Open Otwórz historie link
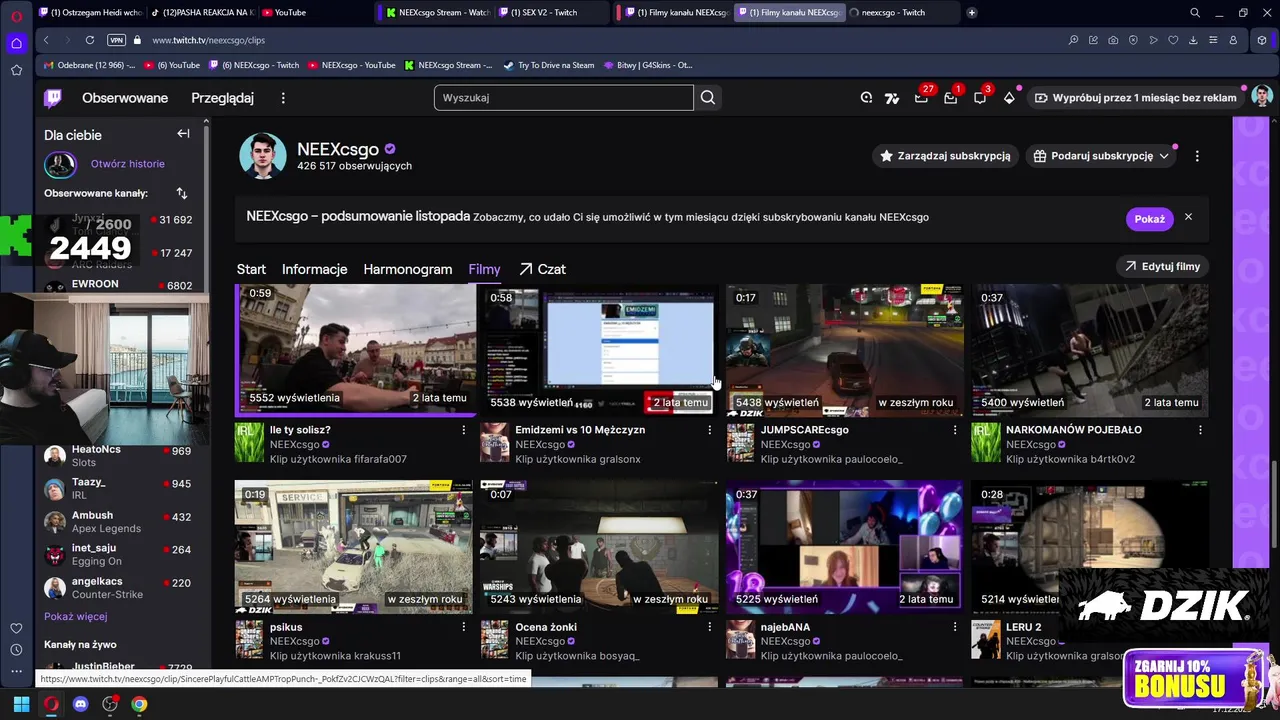Viewport: 1280px width, 720px height. 128,164
